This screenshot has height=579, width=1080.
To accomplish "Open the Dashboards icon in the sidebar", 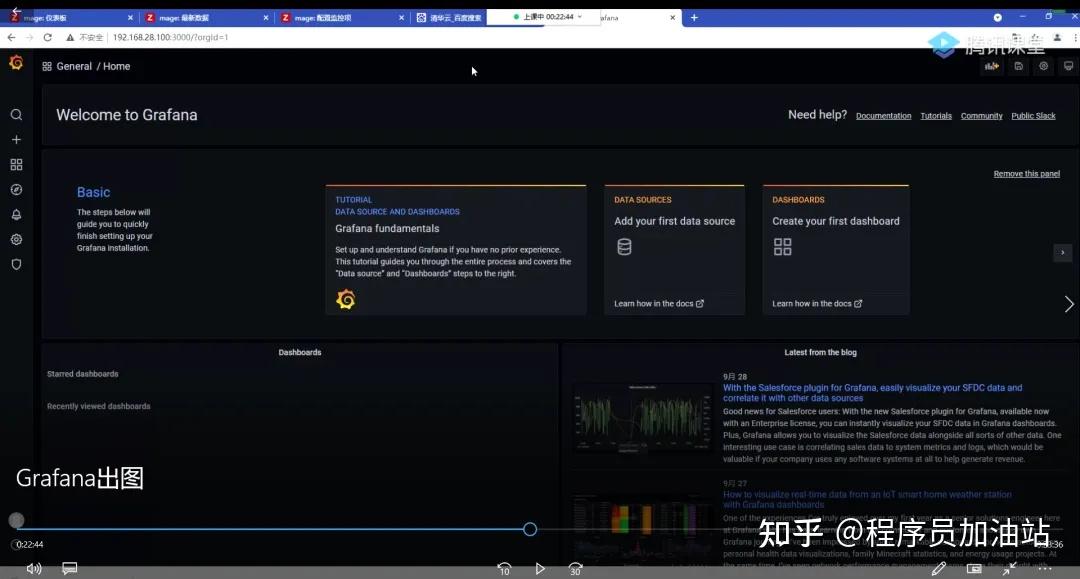I will click(x=16, y=164).
